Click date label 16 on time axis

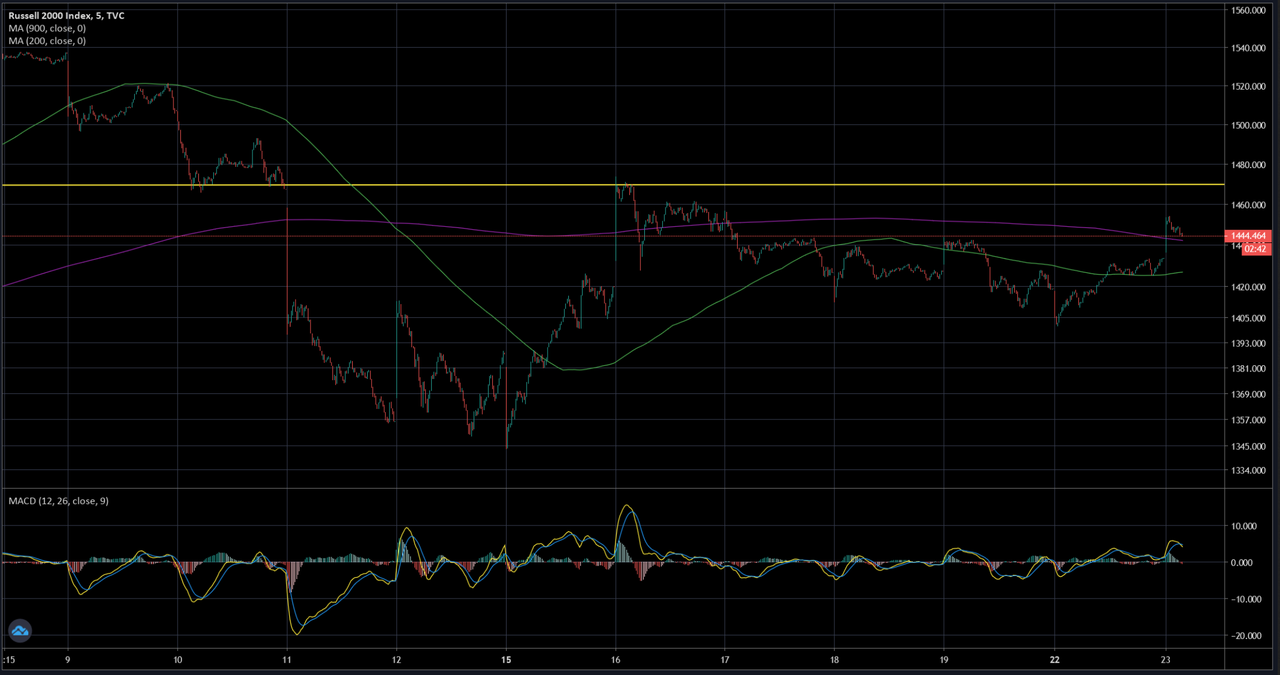click(x=616, y=660)
